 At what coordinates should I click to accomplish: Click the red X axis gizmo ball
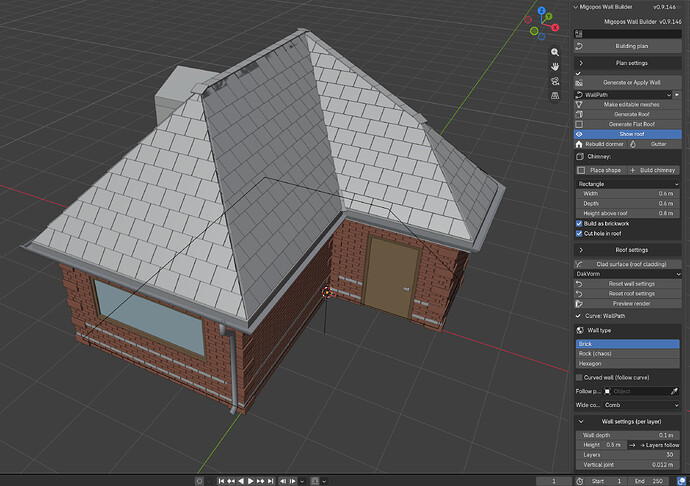555,28
